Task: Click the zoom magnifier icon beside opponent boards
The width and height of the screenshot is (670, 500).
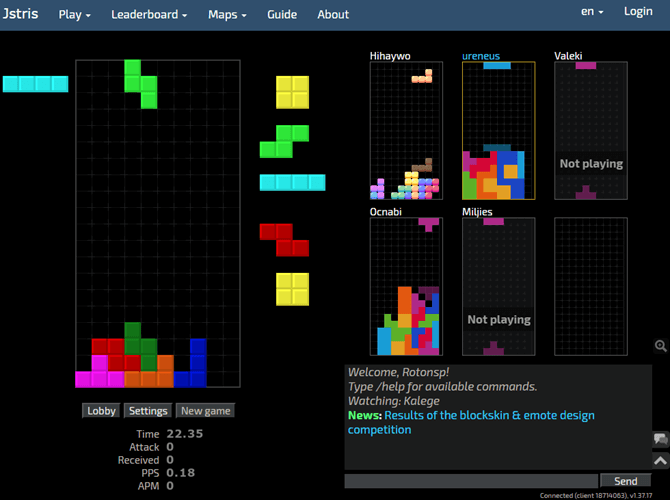Action: [x=661, y=346]
